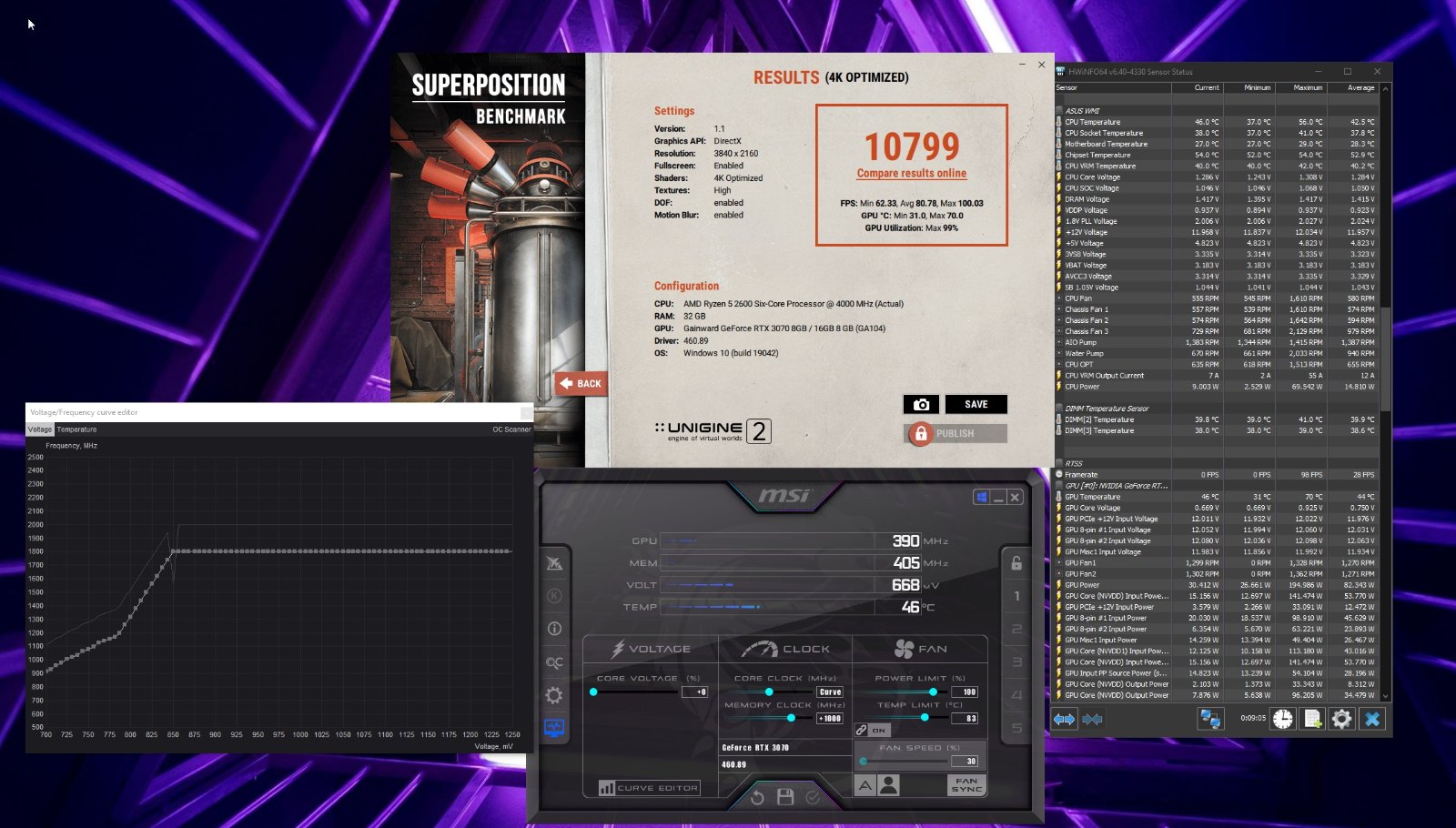Click the Core Voltage slider handle

coord(593,692)
